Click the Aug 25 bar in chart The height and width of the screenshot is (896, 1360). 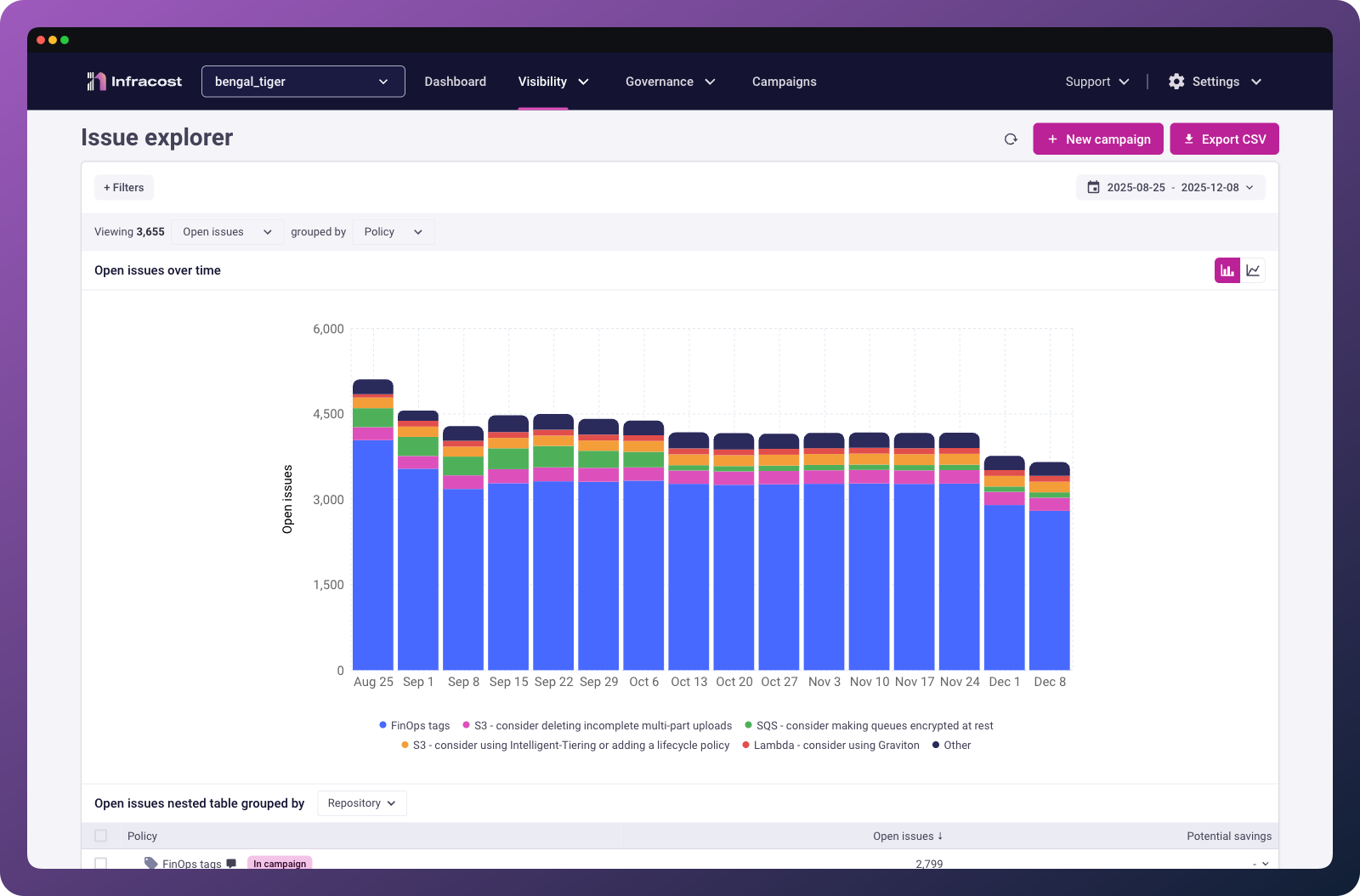373,525
